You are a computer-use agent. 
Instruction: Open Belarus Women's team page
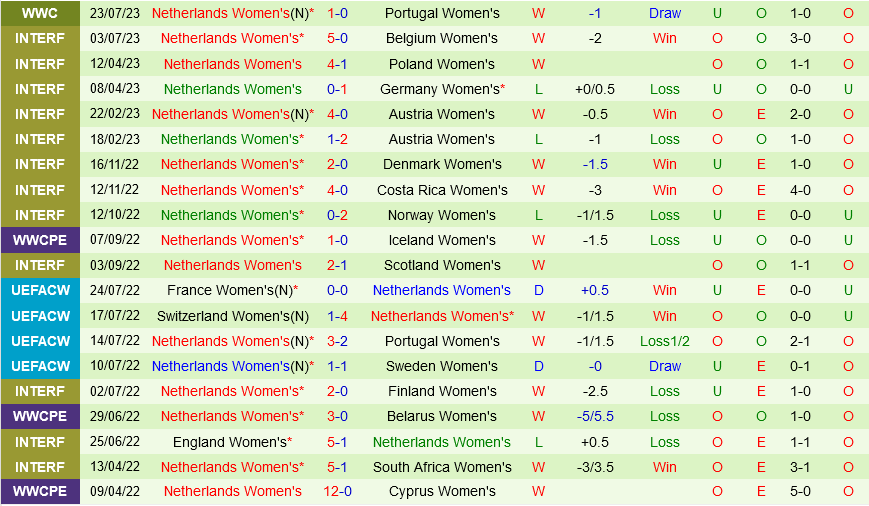tap(441, 416)
